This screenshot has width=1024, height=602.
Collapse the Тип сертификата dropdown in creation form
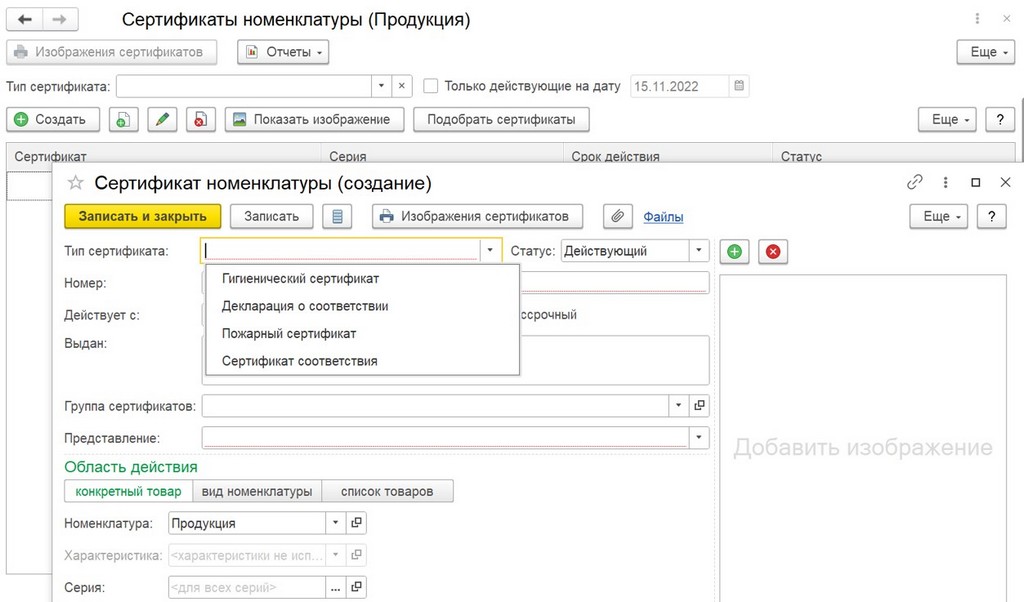(490, 250)
